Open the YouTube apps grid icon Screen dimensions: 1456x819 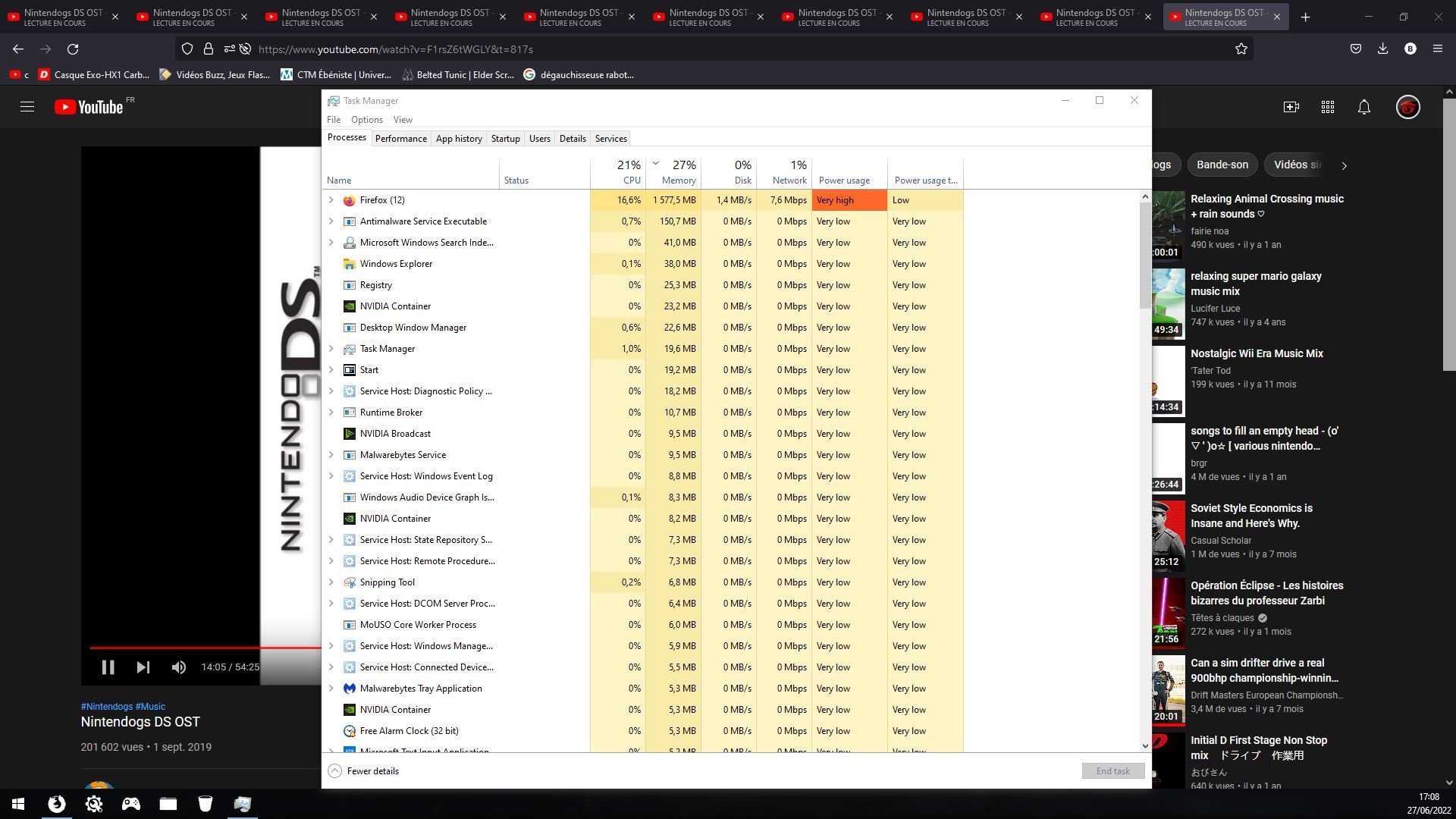tap(1327, 107)
